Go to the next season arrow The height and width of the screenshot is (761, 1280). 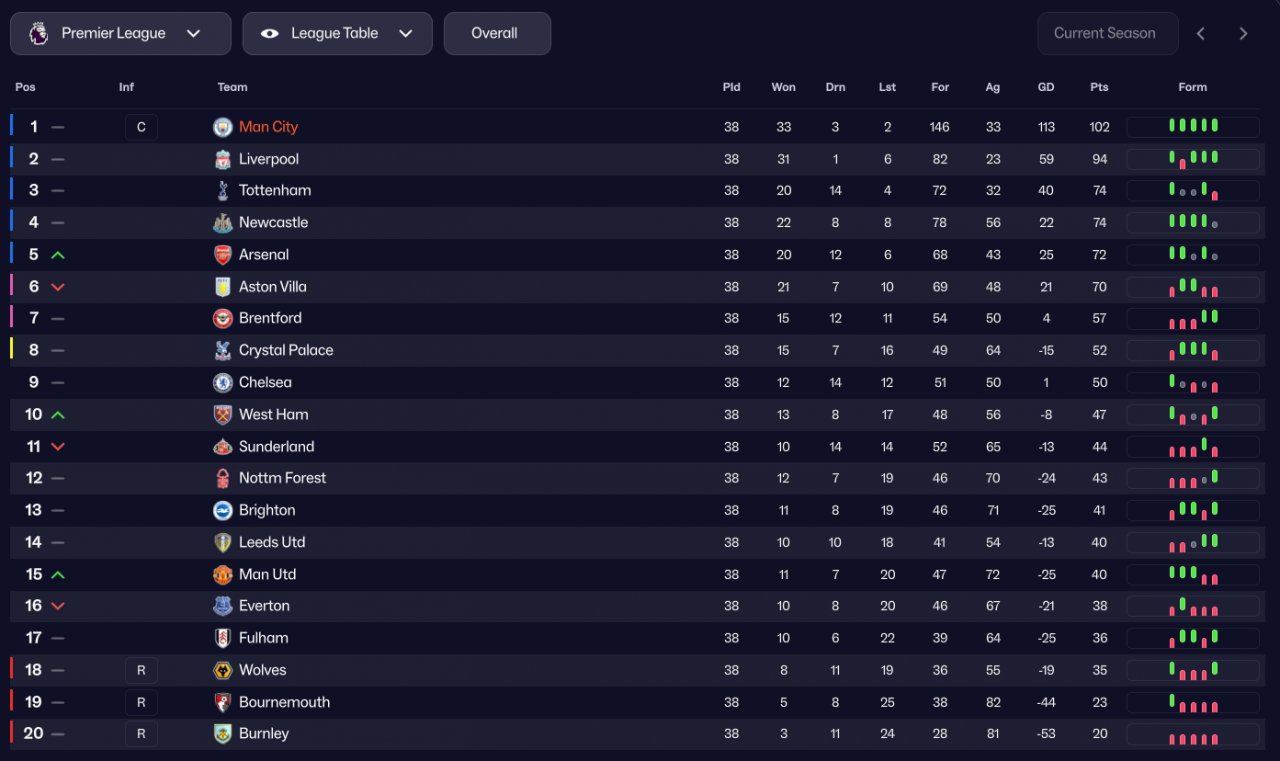[x=1244, y=33]
